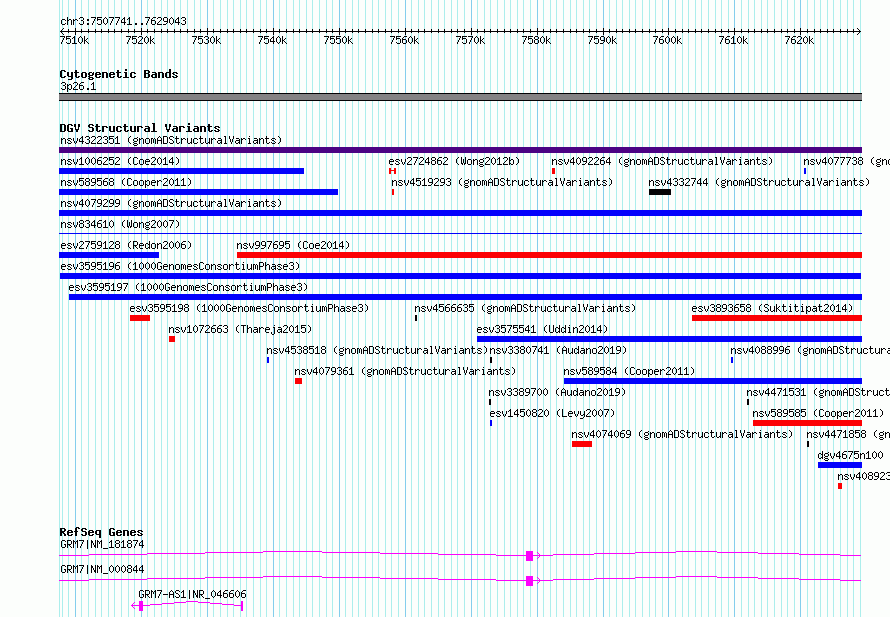Open nsv4566635 gnomAD variant label

coord(525,308)
